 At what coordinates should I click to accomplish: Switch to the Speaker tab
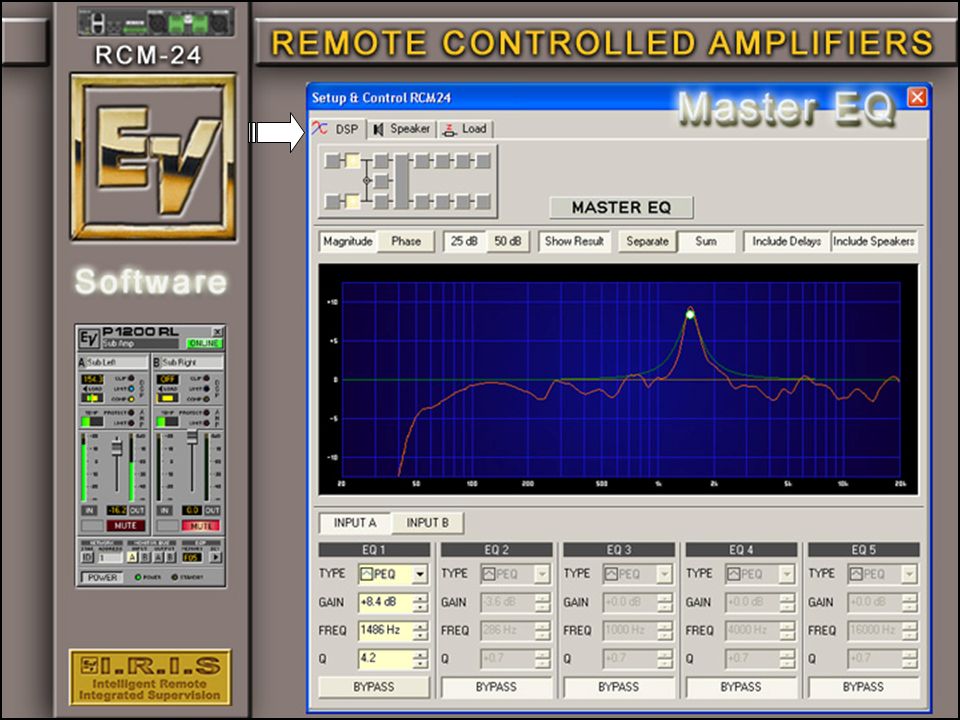click(x=402, y=129)
